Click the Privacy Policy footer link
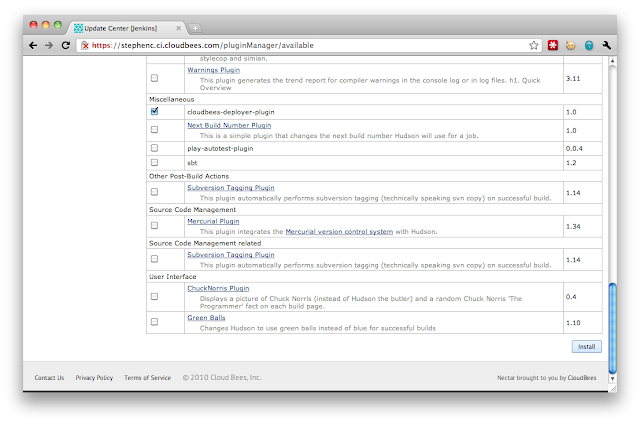 pos(94,378)
